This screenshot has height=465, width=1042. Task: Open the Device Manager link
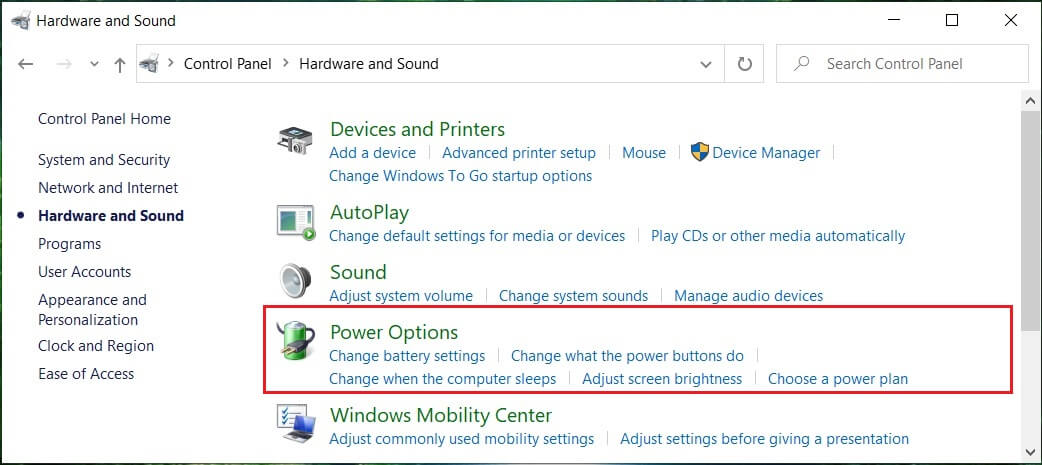[x=765, y=153]
